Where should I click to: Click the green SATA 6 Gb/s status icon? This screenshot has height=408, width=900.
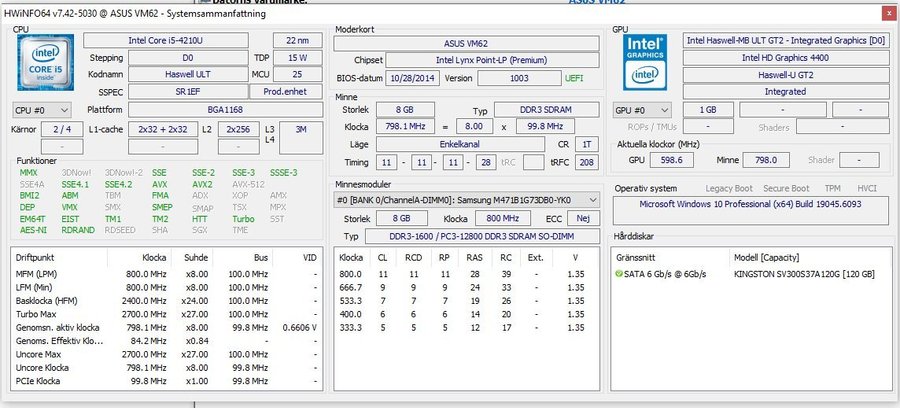620,273
